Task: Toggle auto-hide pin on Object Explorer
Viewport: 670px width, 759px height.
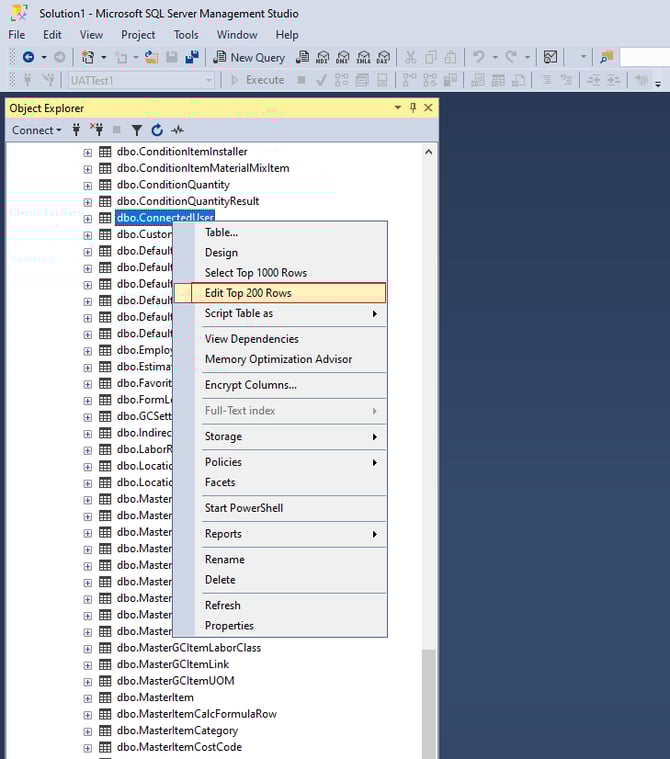Action: pos(413,108)
